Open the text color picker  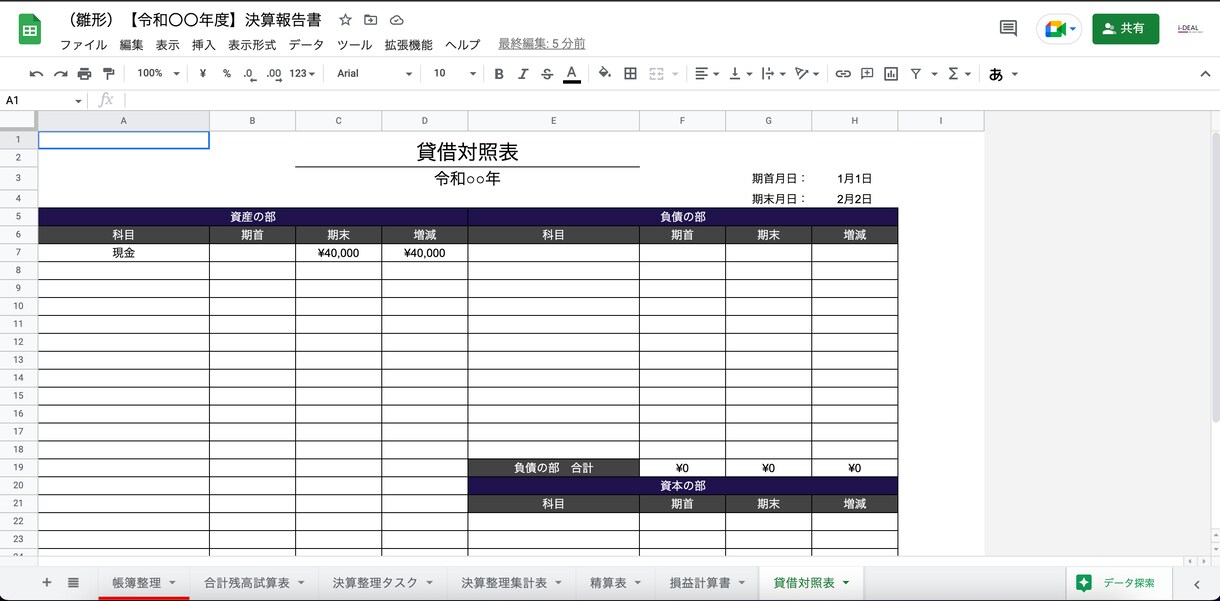pyautogui.click(x=572, y=74)
